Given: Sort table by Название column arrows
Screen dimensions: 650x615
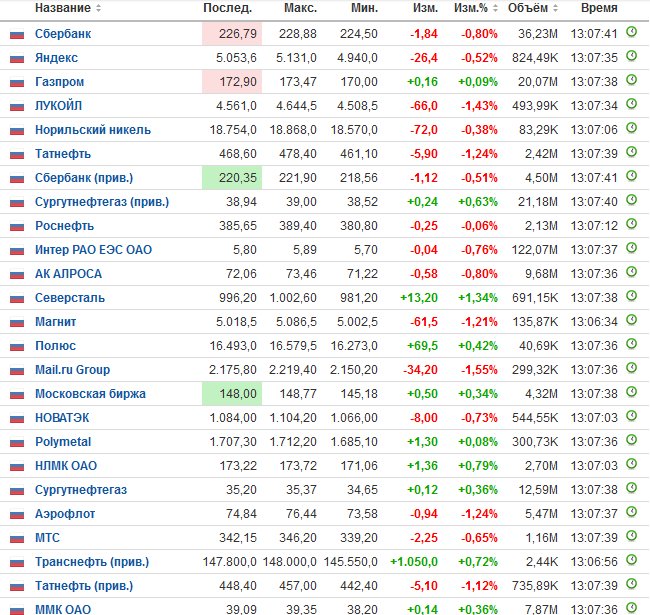Looking at the screenshot, I should tap(98, 8).
